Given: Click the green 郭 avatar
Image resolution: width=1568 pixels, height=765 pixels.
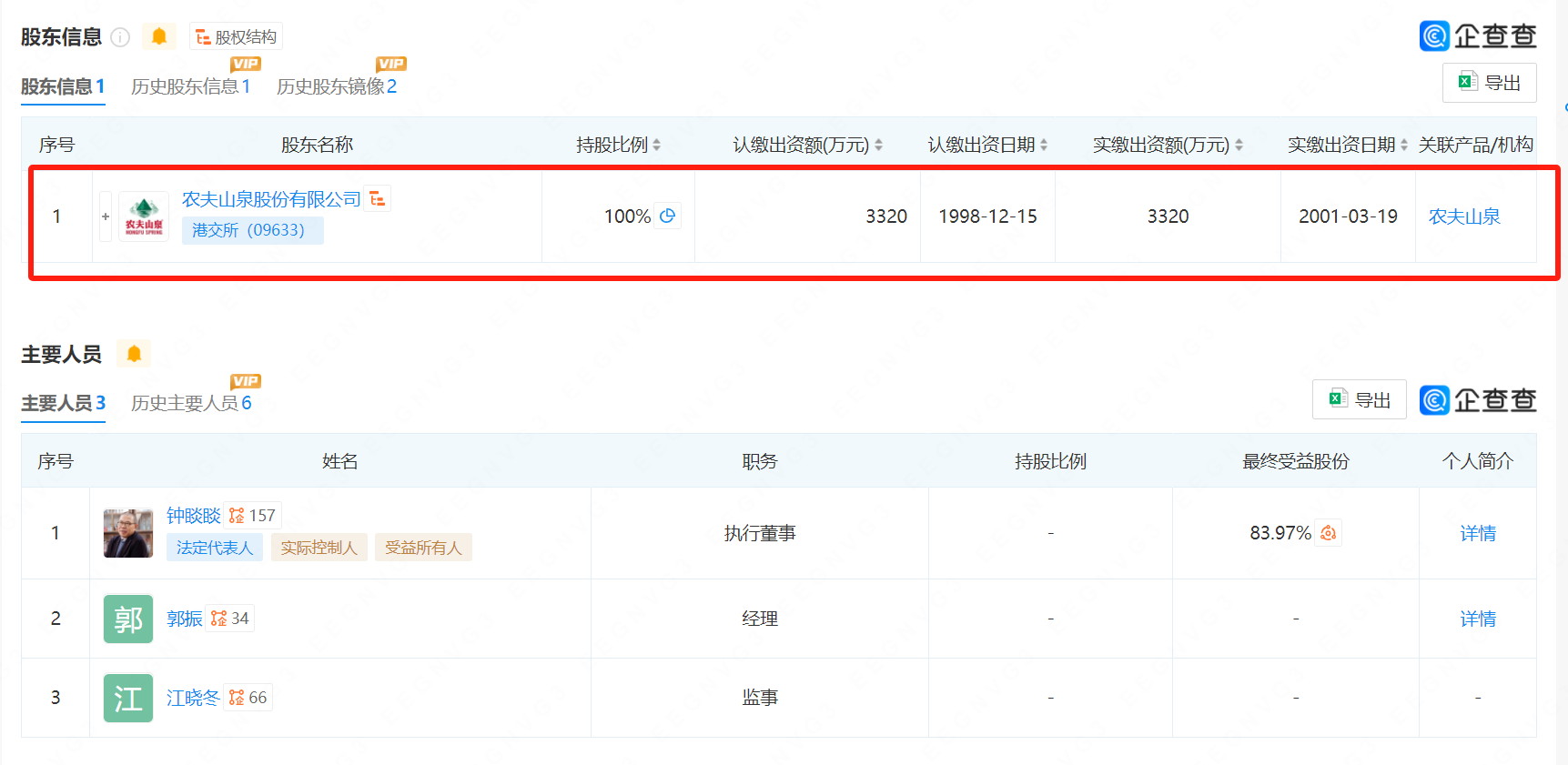Looking at the screenshot, I should [128, 619].
